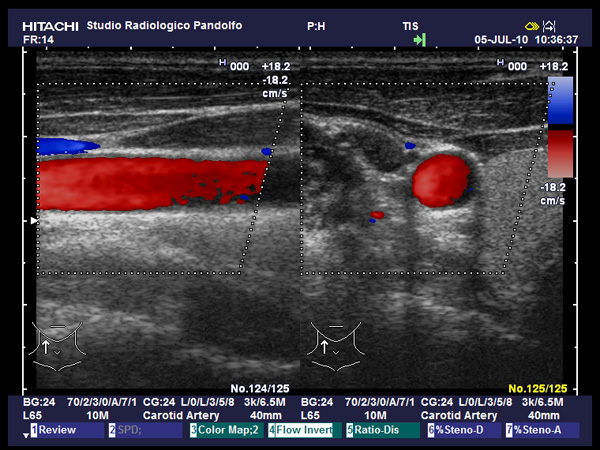Click the left panel 3k/6.5M frequency readout
Screen dimensions: 600x450
point(265,402)
